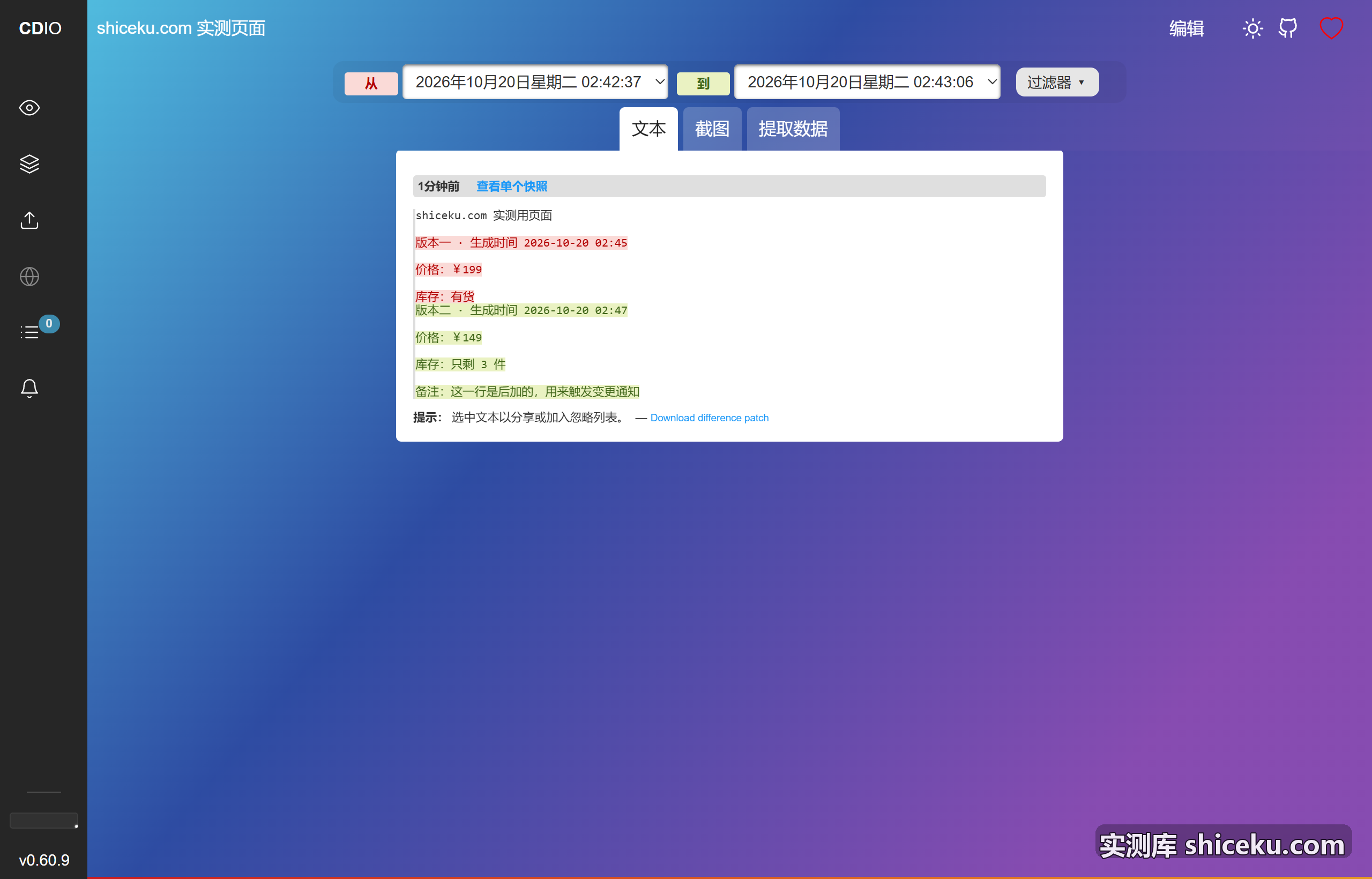Switch to the 提取数据 tab
Viewport: 1372px width, 879px height.
(792, 129)
